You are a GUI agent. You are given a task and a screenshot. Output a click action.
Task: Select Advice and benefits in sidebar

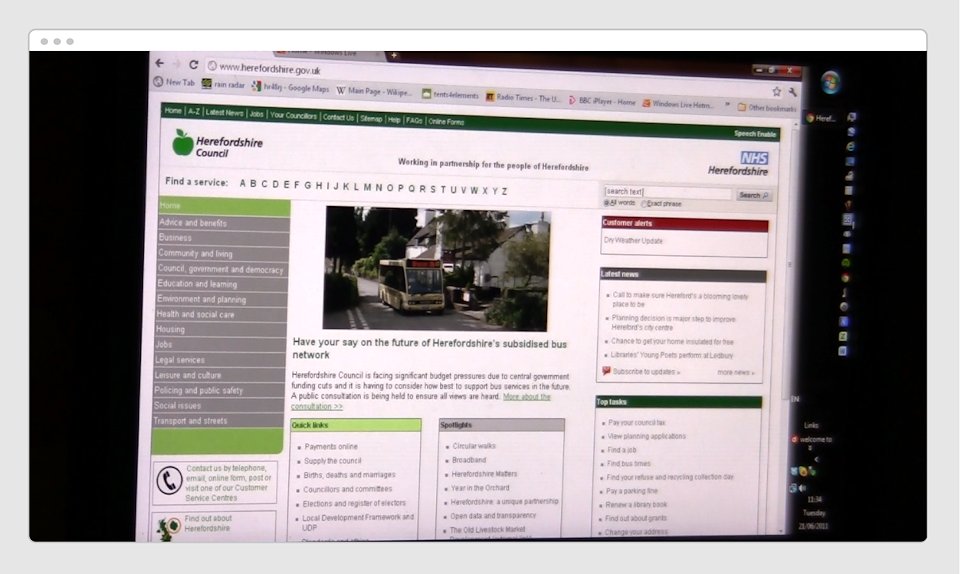223,223
